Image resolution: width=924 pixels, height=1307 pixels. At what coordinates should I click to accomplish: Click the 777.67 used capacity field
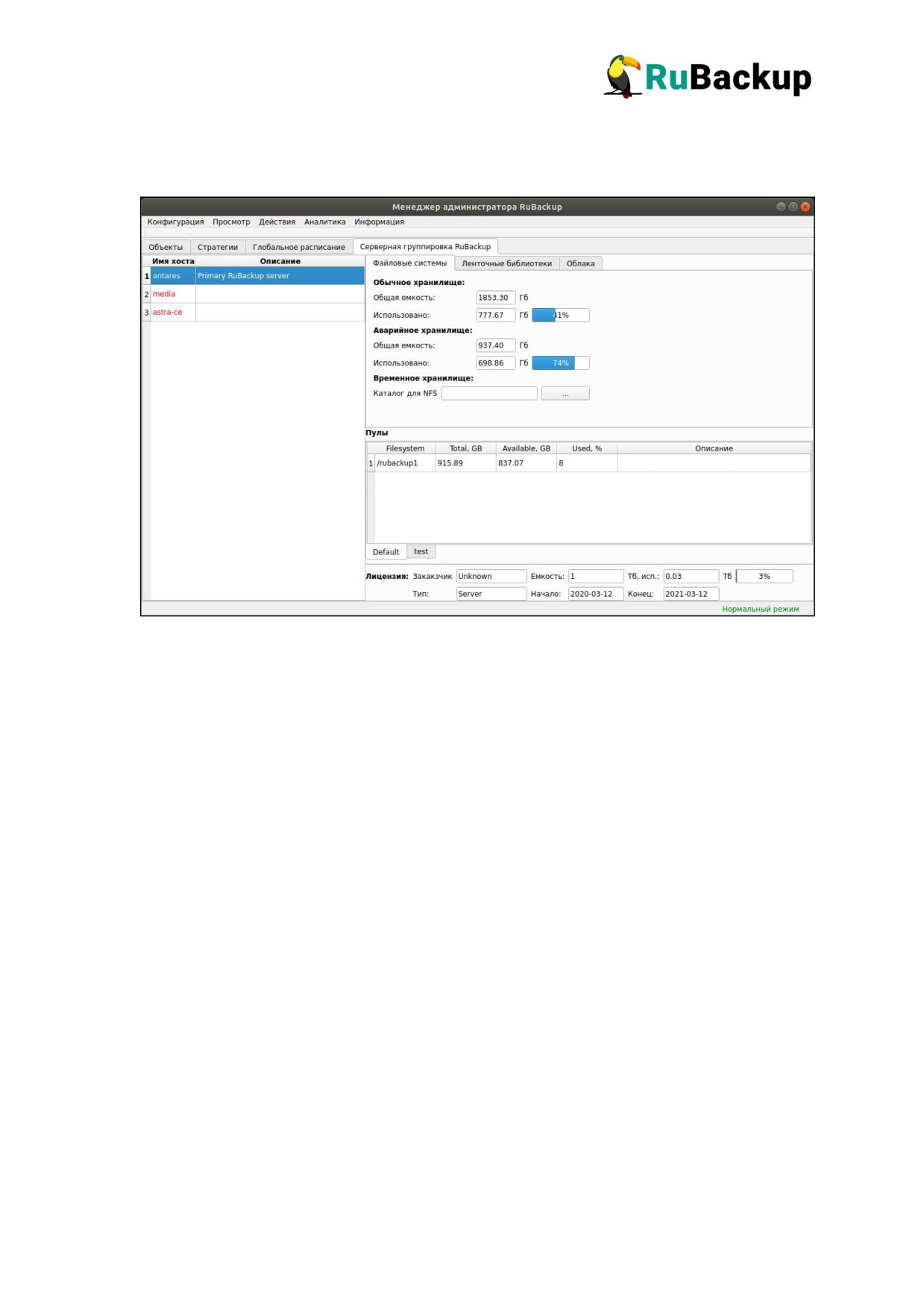click(x=495, y=315)
